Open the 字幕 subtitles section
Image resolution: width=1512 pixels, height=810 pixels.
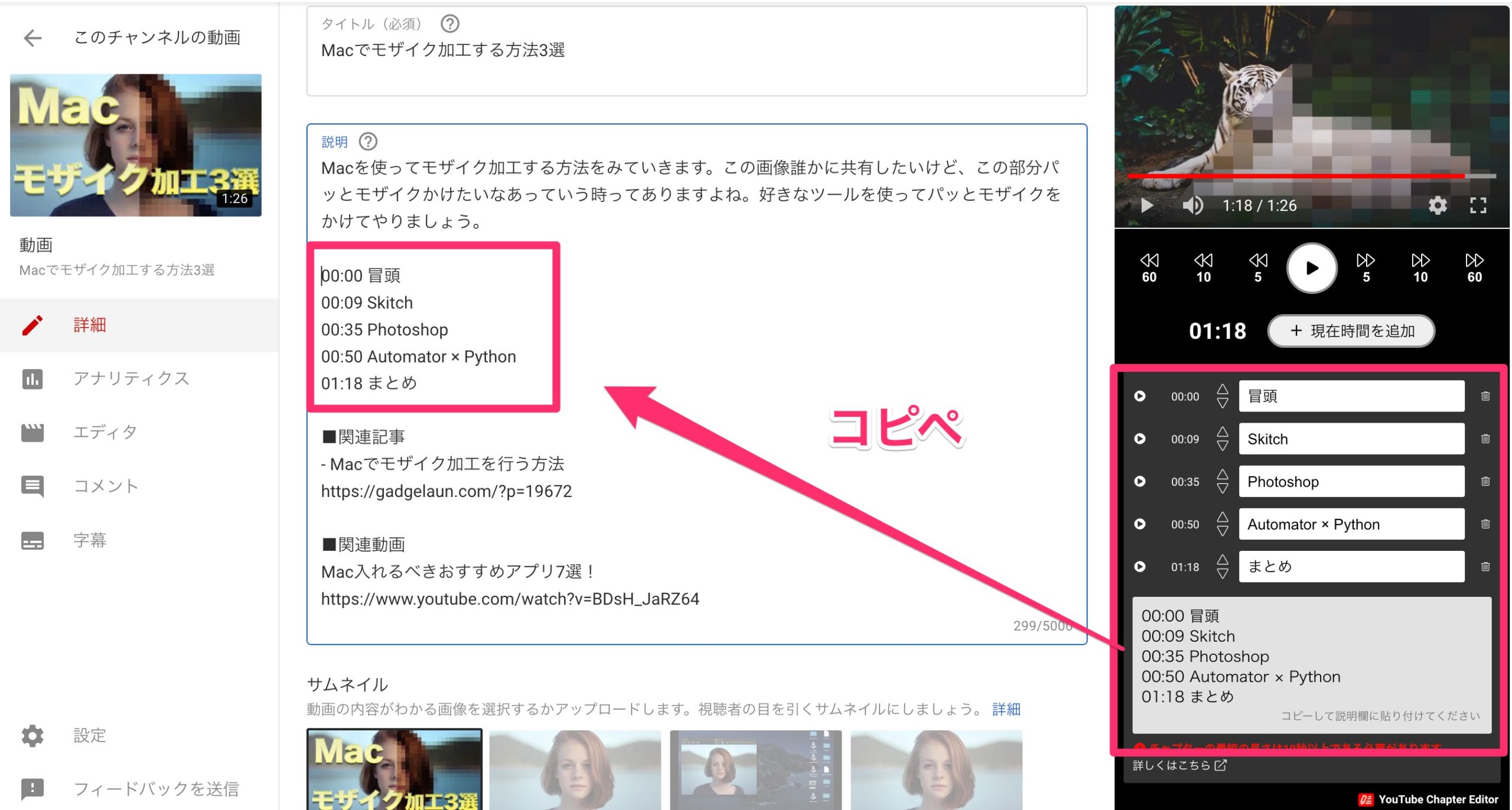139,540
